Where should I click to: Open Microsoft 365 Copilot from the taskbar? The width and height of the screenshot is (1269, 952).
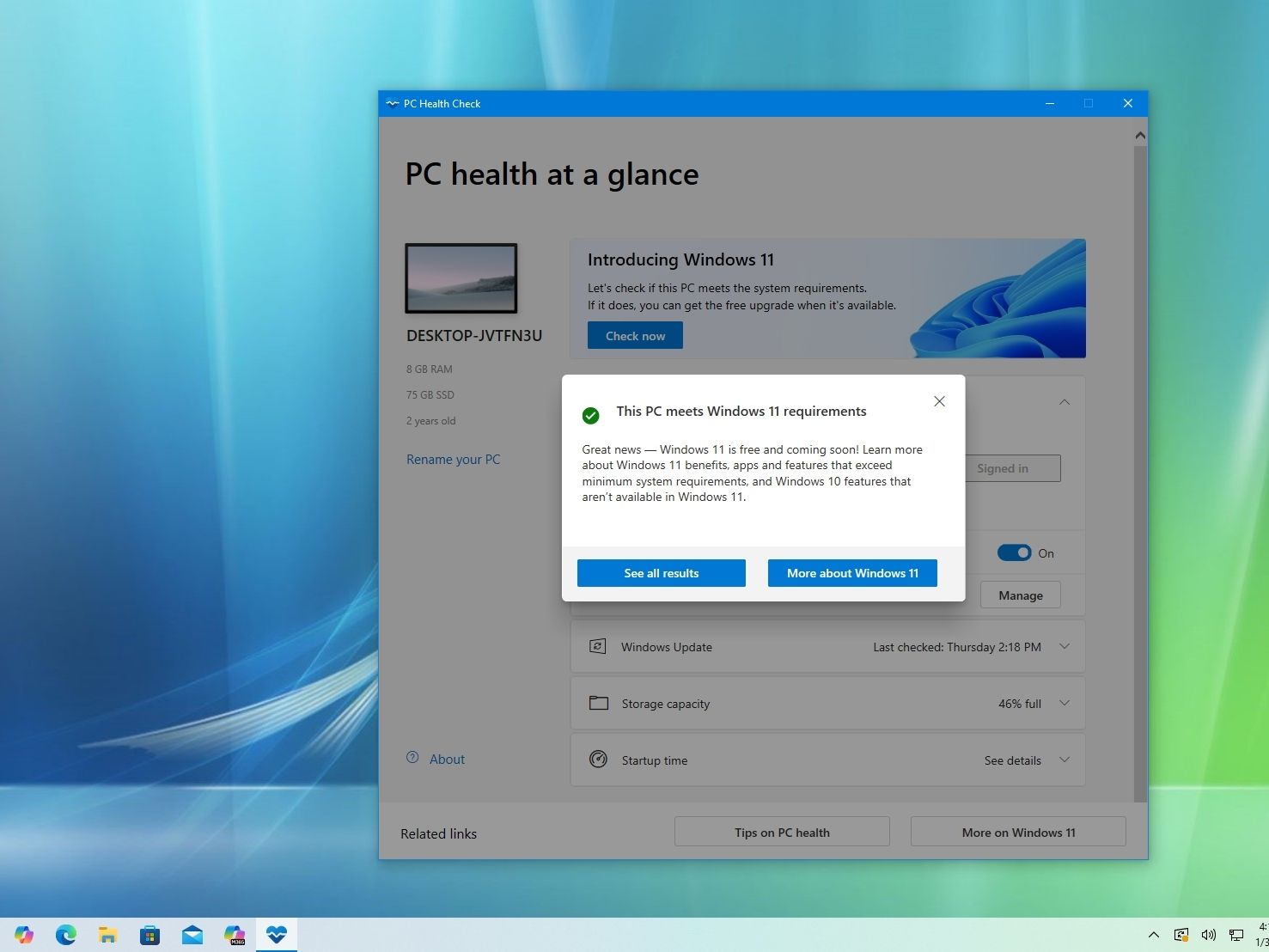[235, 934]
